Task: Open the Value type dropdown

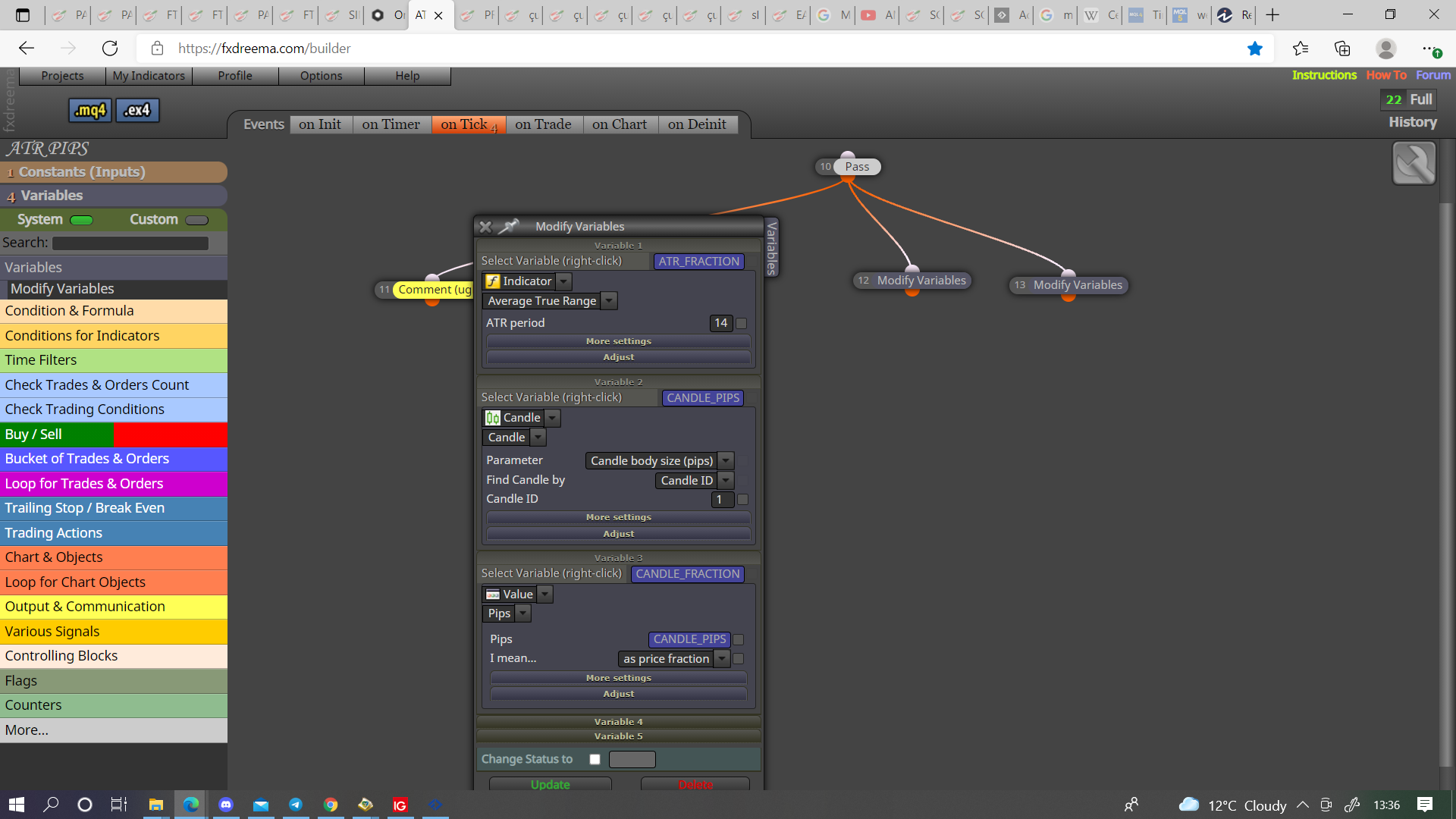Action: click(x=545, y=595)
